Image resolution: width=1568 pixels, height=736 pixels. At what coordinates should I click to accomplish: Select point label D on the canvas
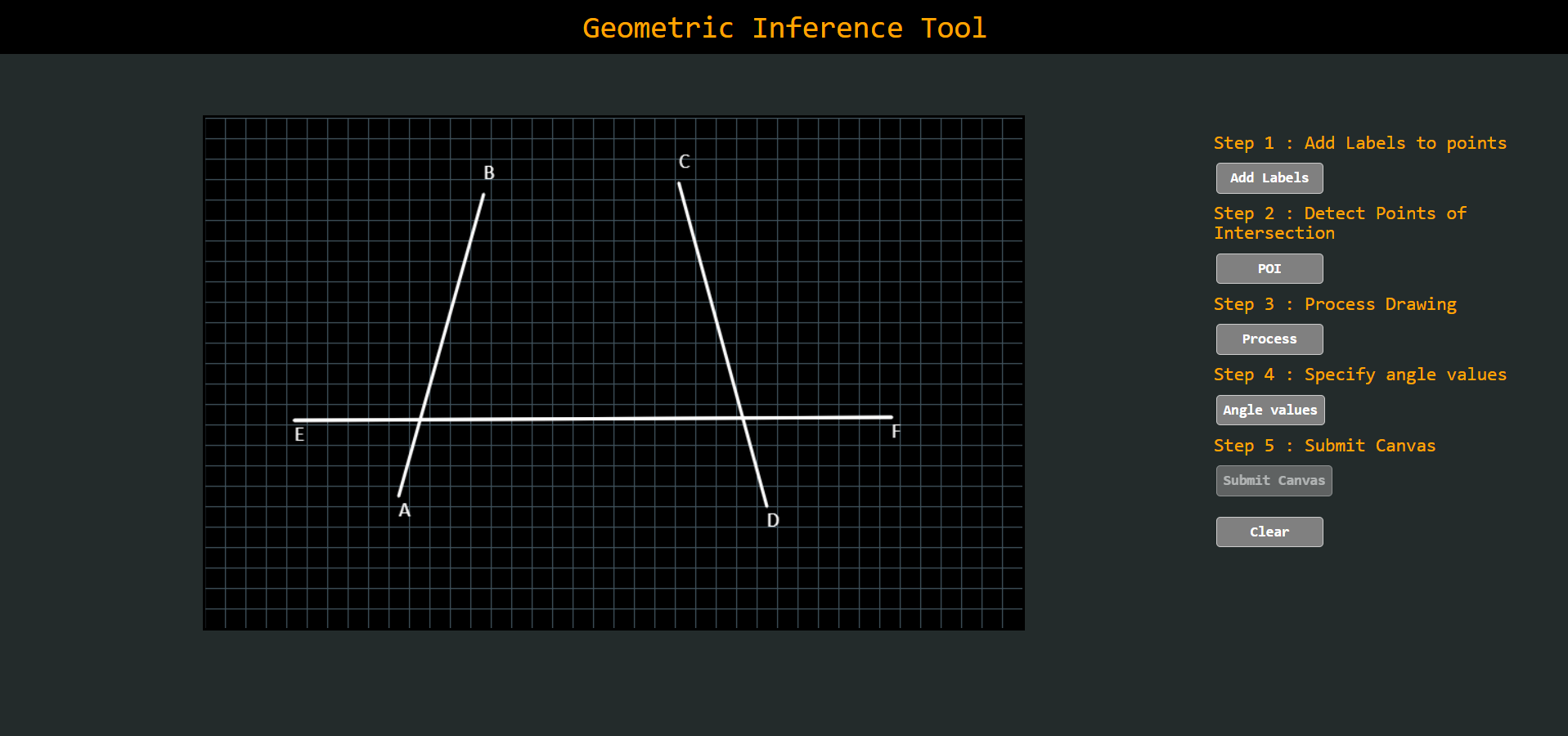[773, 520]
